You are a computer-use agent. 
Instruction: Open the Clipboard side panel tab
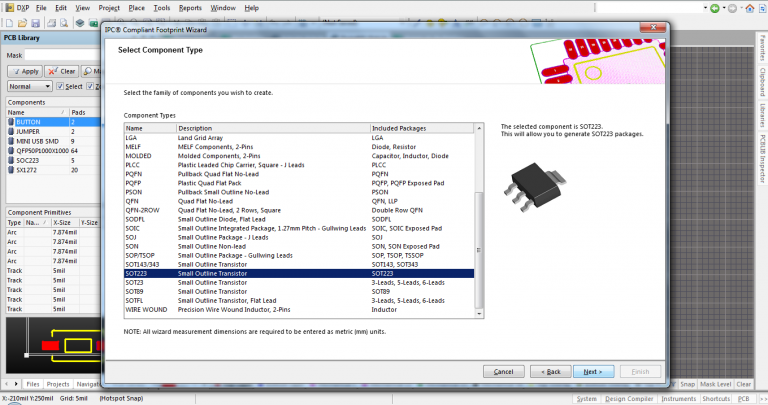coord(762,81)
